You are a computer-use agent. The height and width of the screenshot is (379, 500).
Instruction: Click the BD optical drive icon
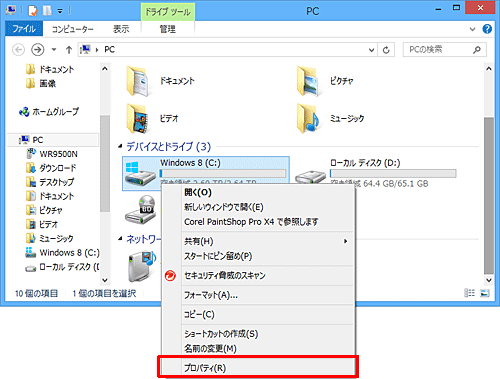pos(141,209)
